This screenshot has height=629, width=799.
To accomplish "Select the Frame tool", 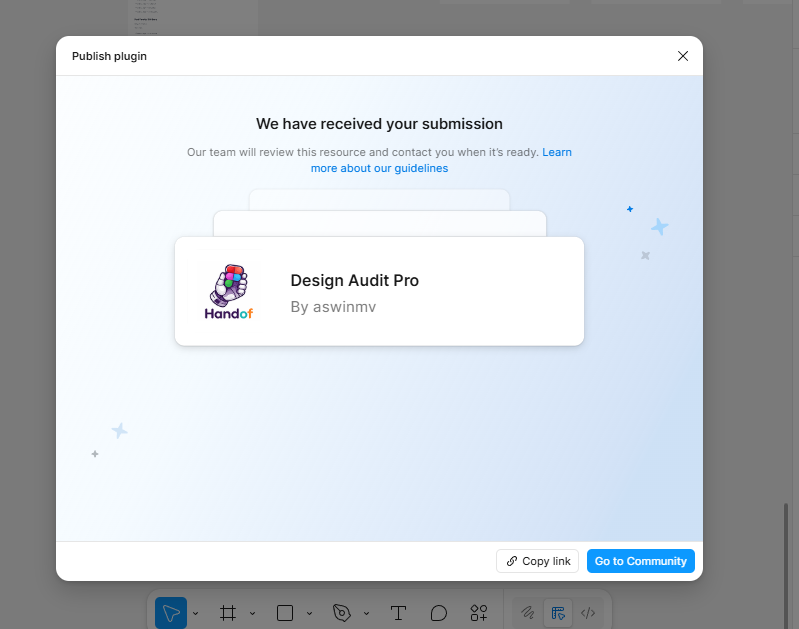I will point(228,613).
